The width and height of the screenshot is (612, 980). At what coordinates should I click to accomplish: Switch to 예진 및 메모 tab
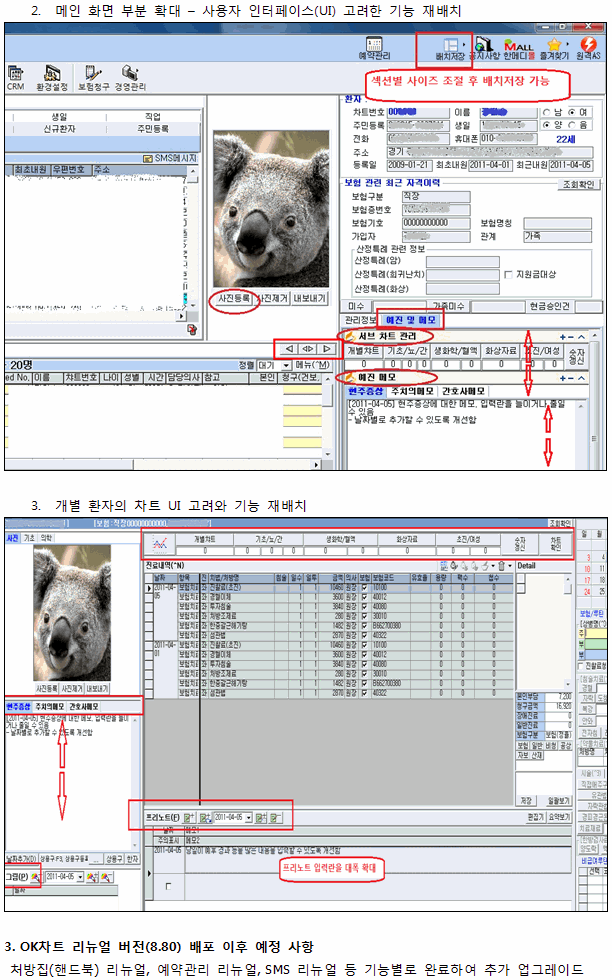point(410,320)
